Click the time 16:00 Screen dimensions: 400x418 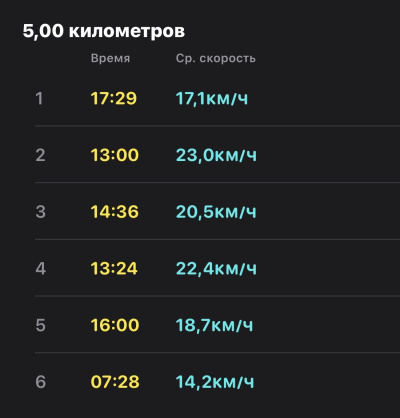[115, 325]
